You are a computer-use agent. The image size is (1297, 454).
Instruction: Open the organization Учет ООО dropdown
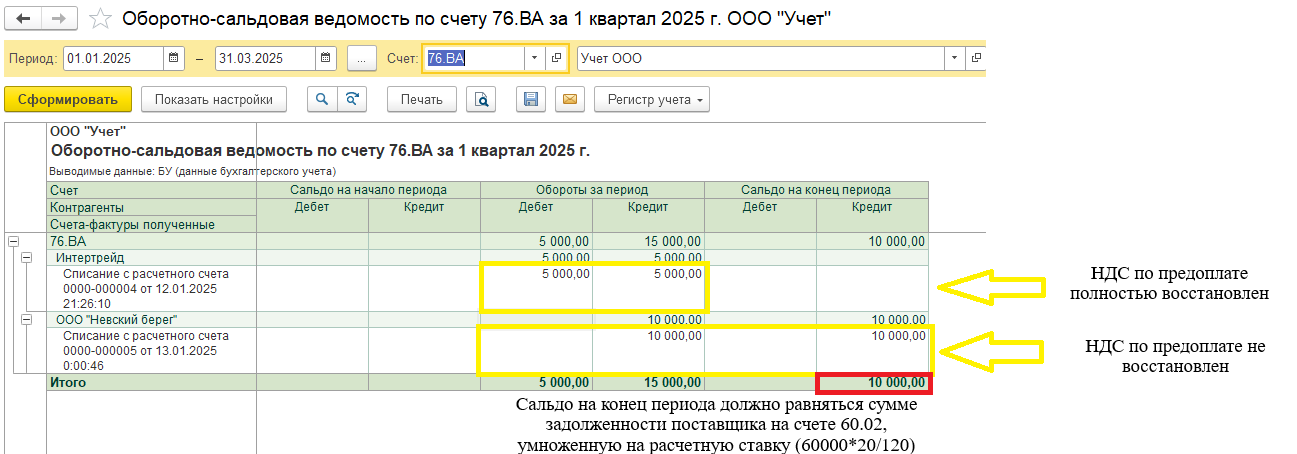[955, 58]
